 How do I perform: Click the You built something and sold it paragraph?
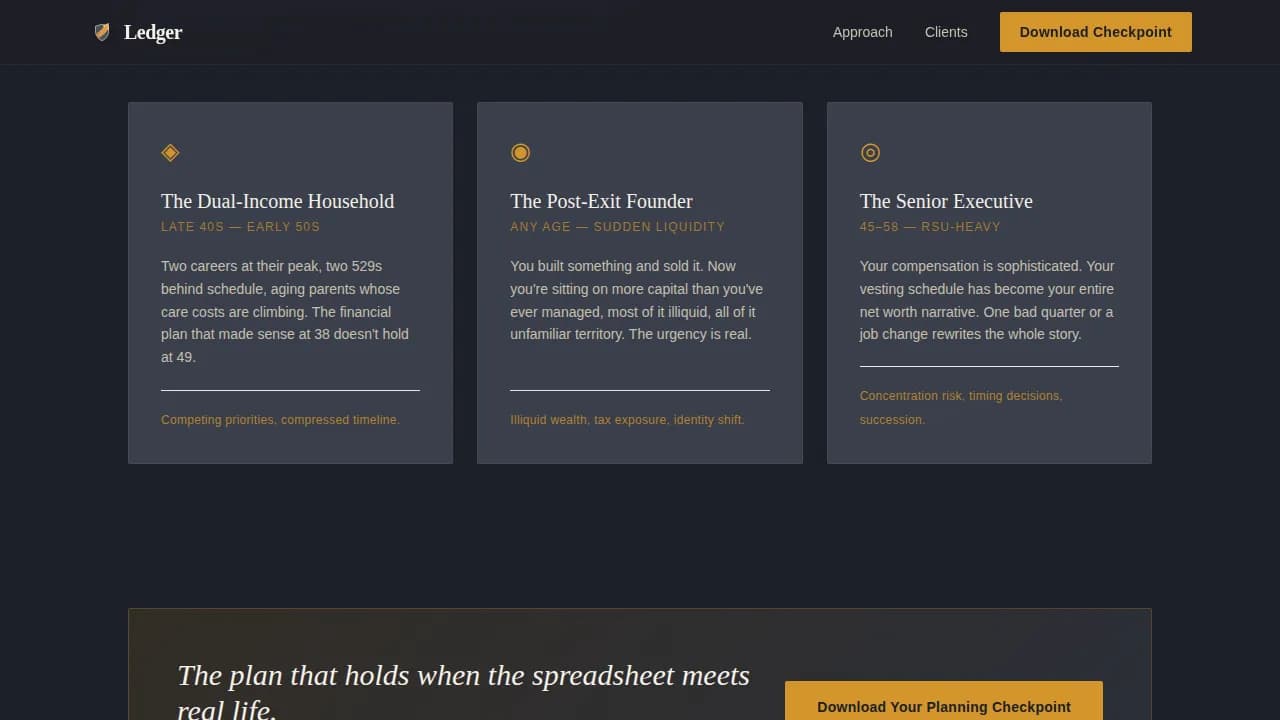tap(637, 300)
